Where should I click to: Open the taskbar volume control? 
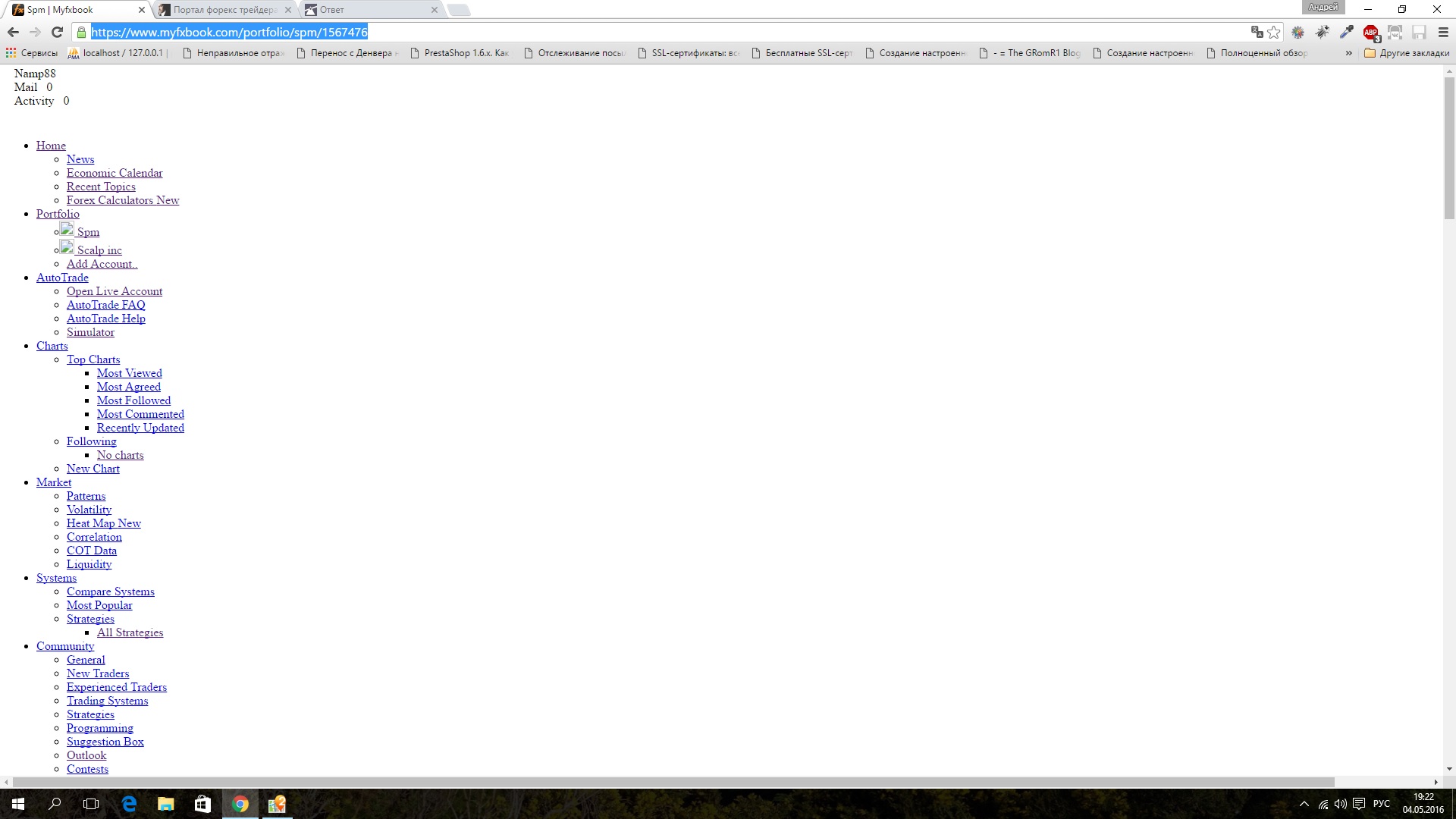click(x=1341, y=804)
